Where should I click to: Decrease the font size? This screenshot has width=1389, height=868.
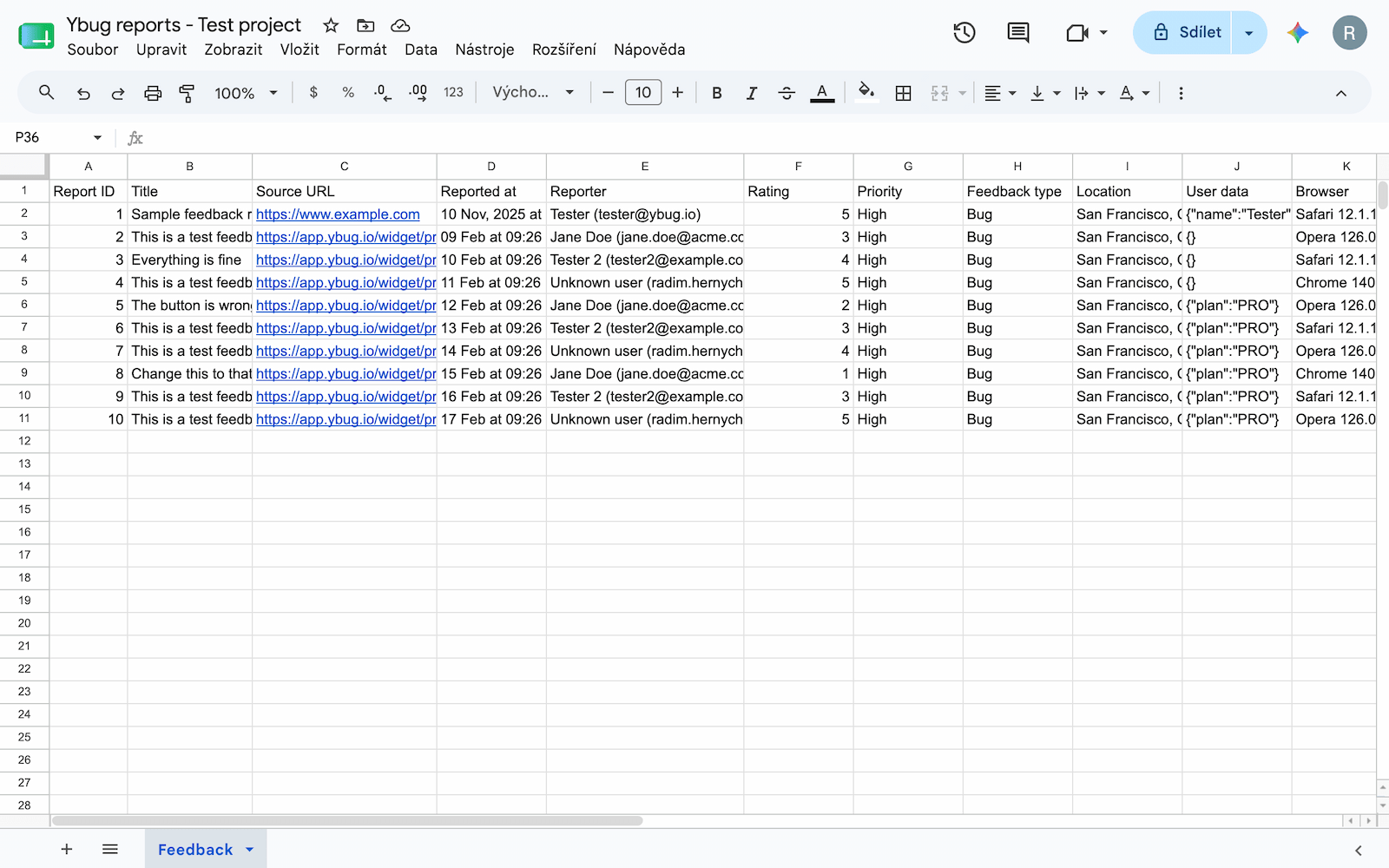point(608,92)
